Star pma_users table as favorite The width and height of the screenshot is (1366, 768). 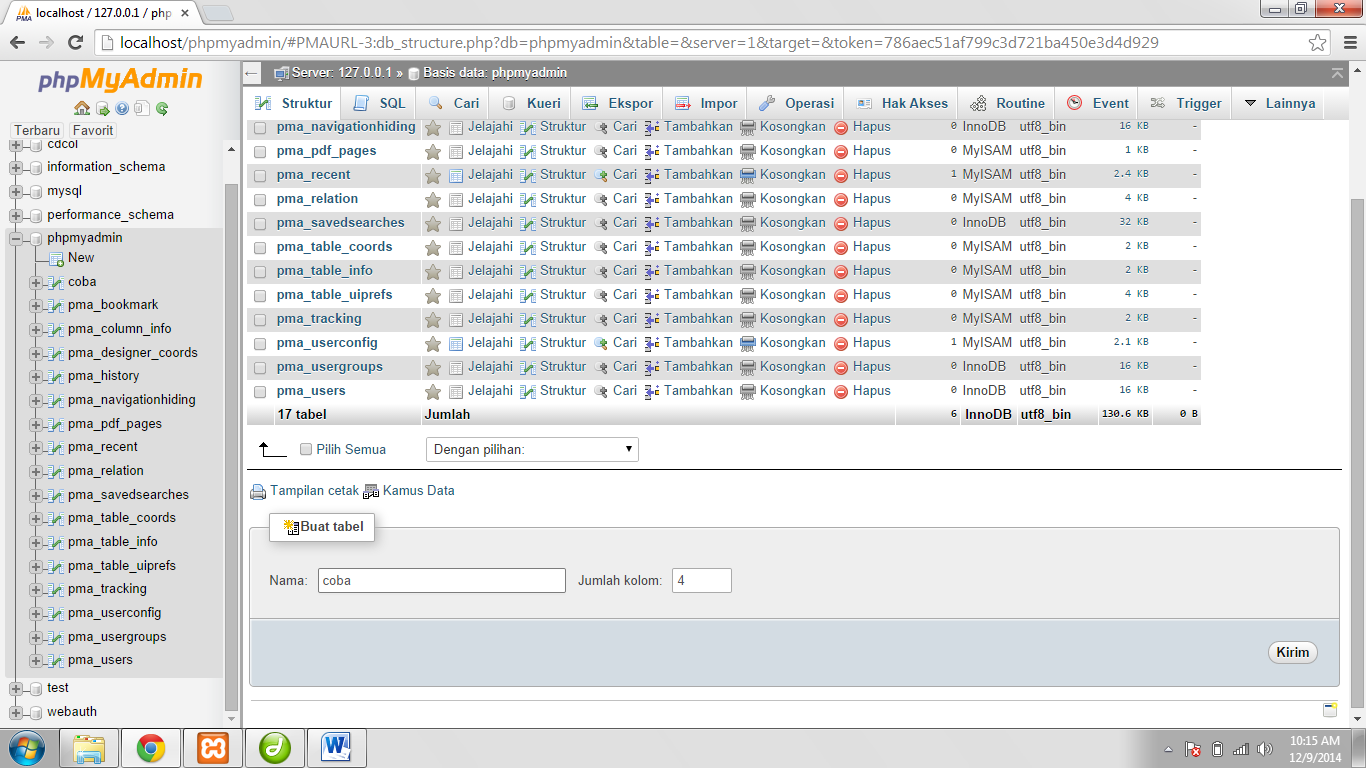click(x=433, y=391)
